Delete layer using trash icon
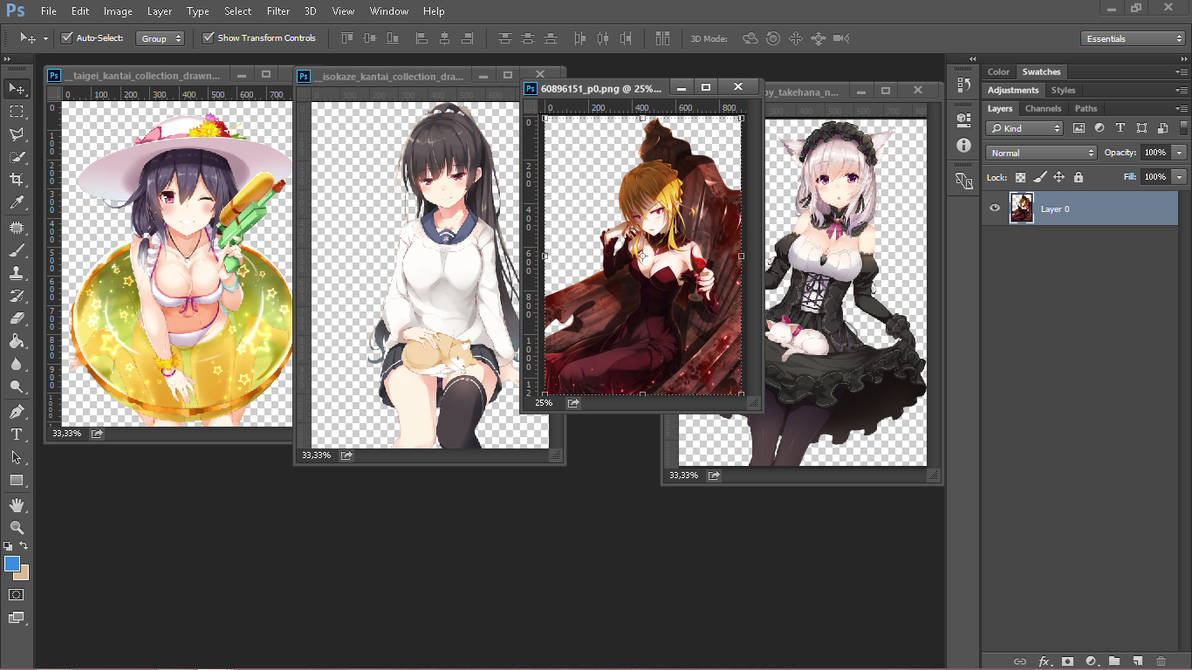This screenshot has width=1192, height=670. click(1161, 661)
